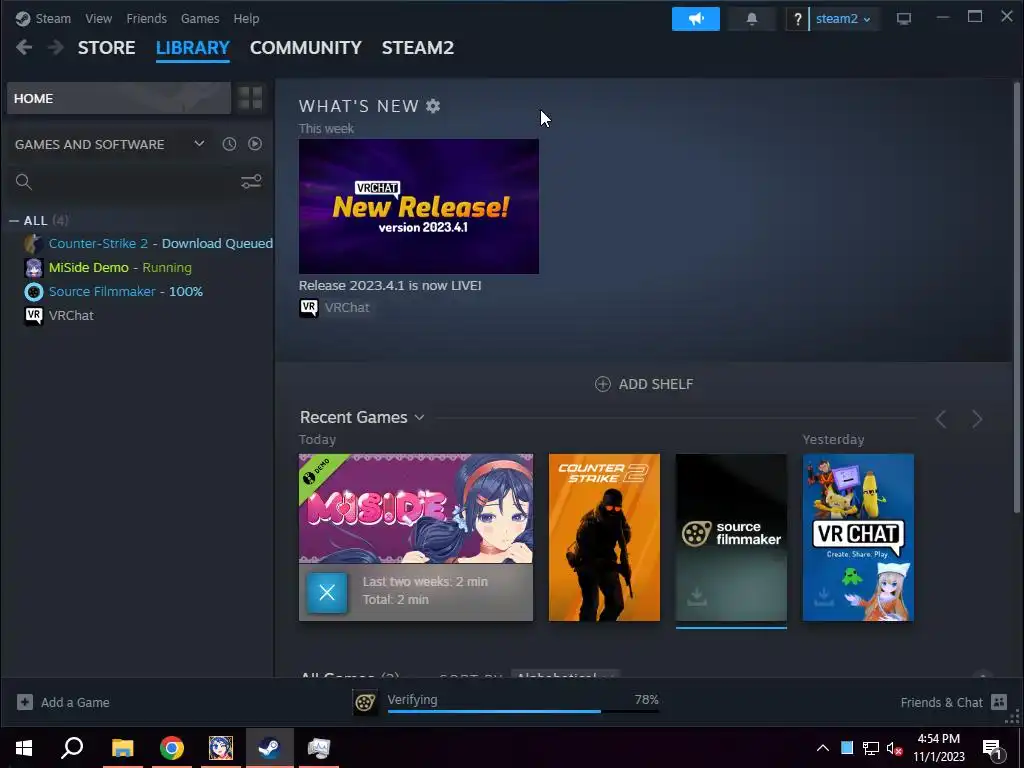The height and width of the screenshot is (768, 1024).
Task: Click Counter-Strike 2 icon in library list
Action: [x=33, y=244]
